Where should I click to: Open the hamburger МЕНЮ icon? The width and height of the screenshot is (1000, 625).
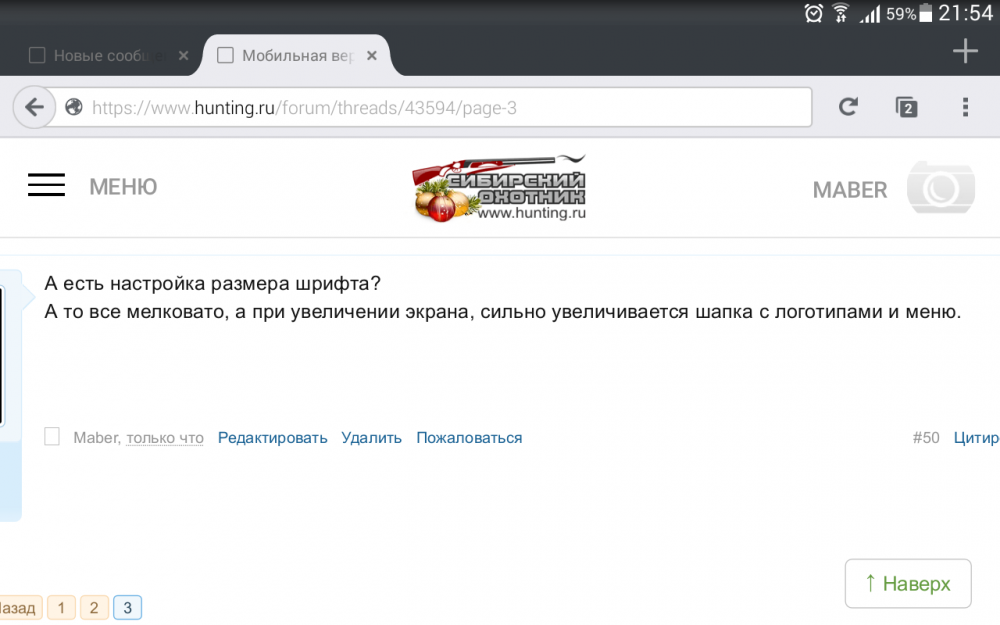(46, 186)
